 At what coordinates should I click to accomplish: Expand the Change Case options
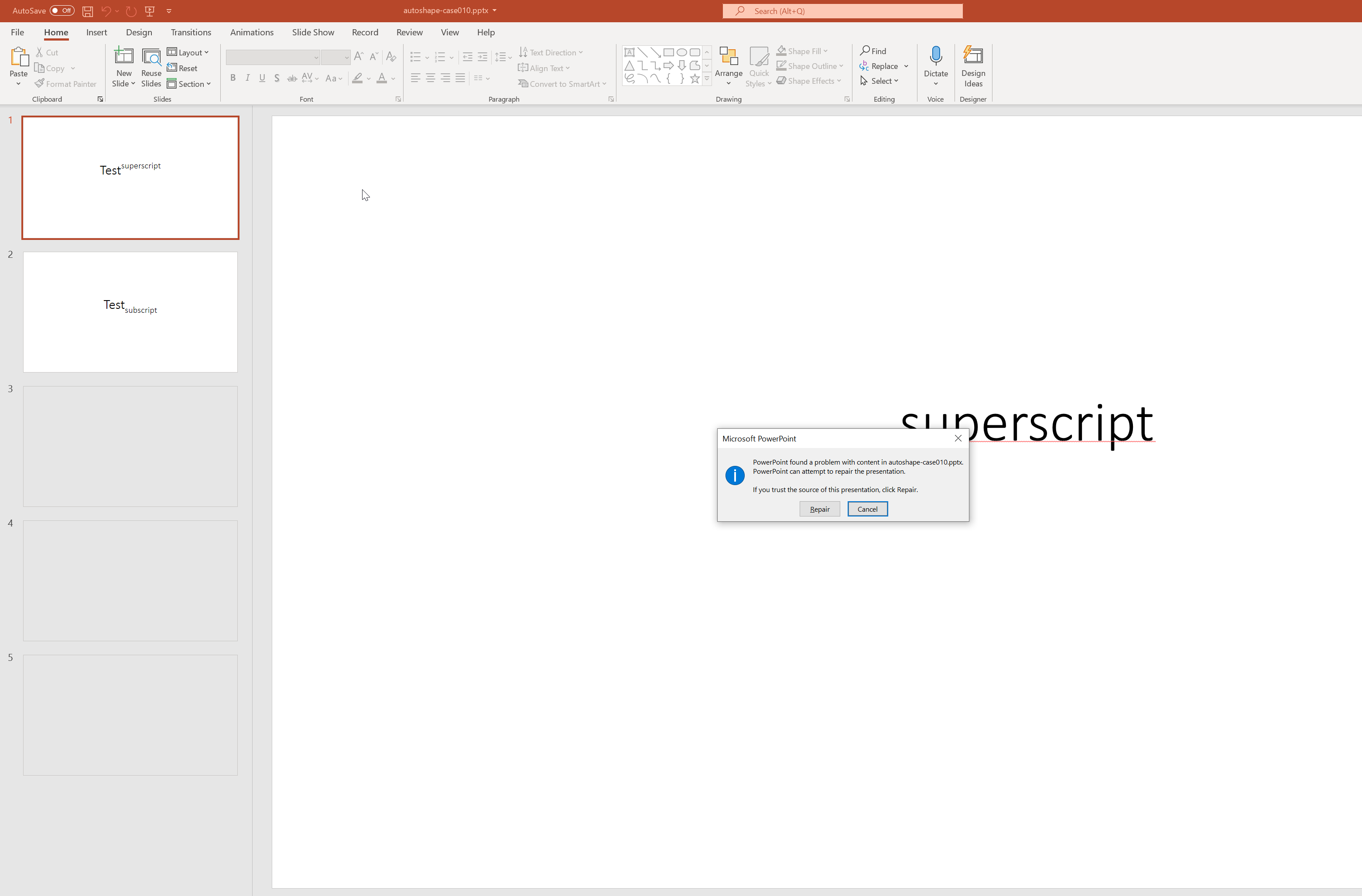pos(334,78)
